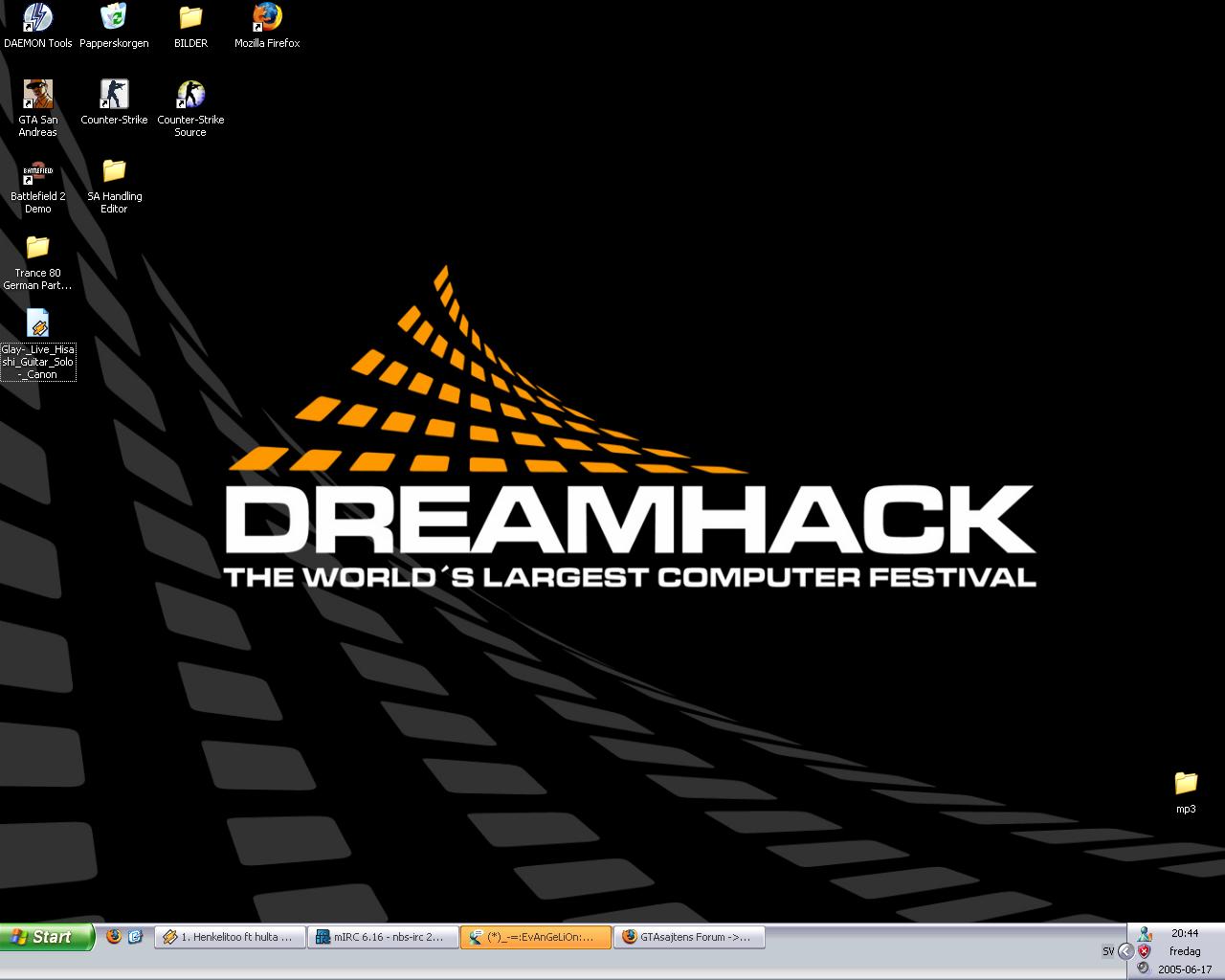Switch to the Henkelitoo ft hulta taskbar window

pyautogui.click(x=230, y=937)
